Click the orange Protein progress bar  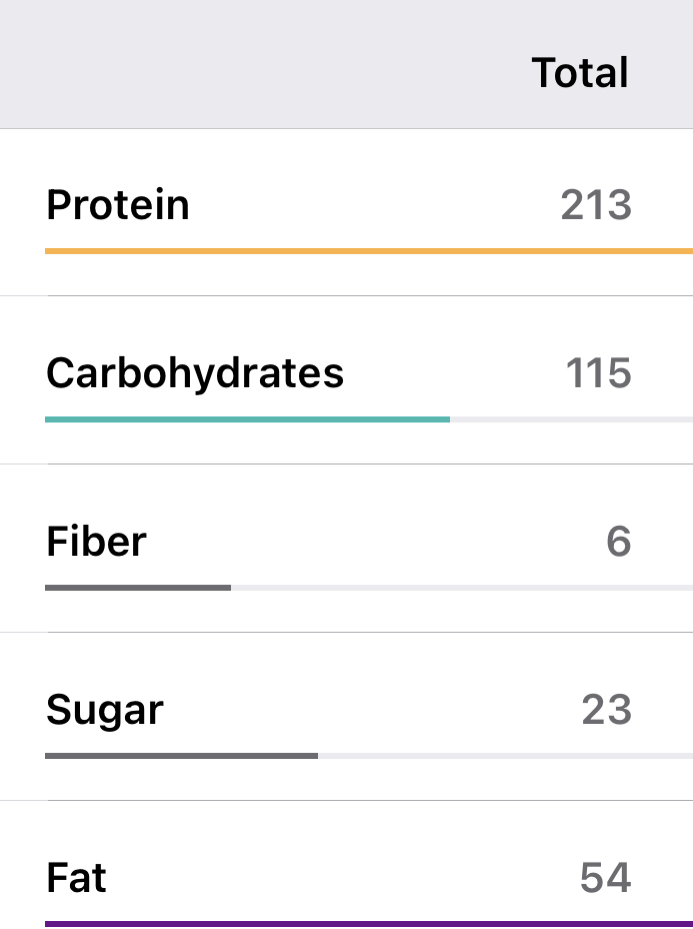tap(368, 251)
